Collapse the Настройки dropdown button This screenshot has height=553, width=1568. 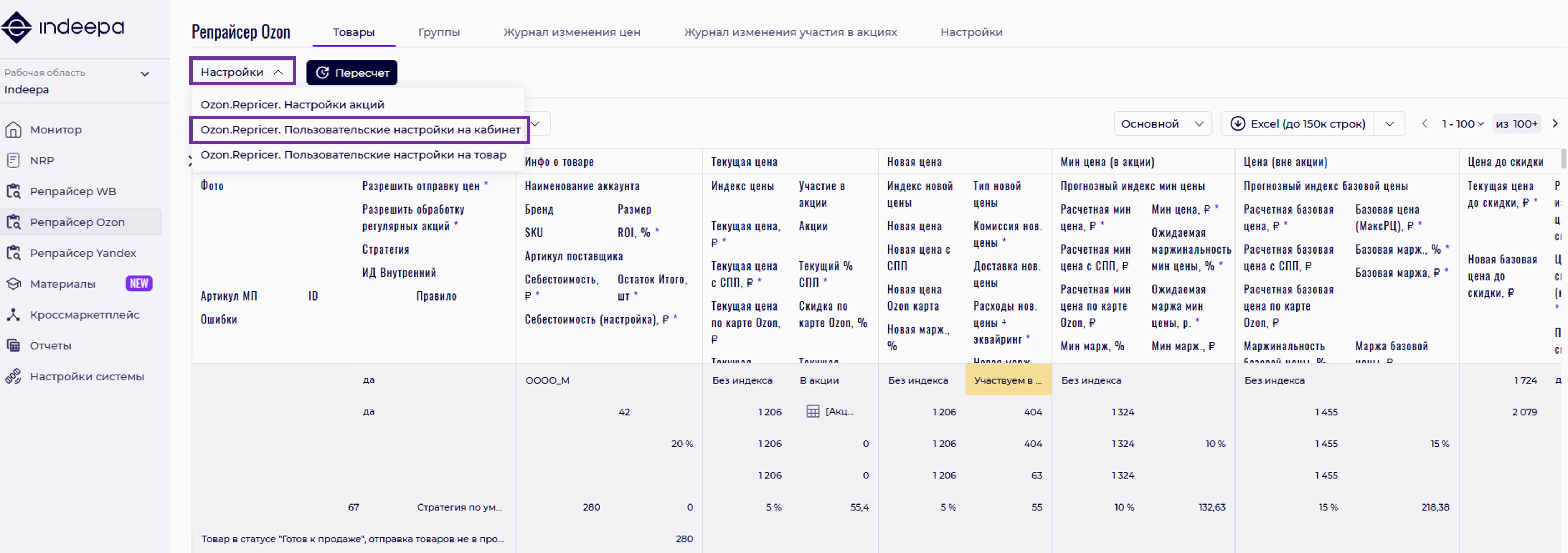coord(242,72)
